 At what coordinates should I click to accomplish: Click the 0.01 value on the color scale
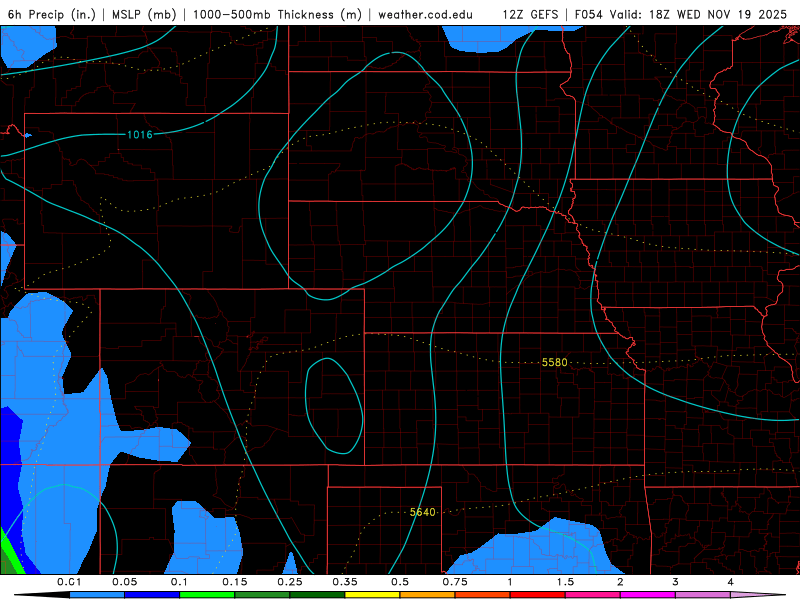(69, 582)
